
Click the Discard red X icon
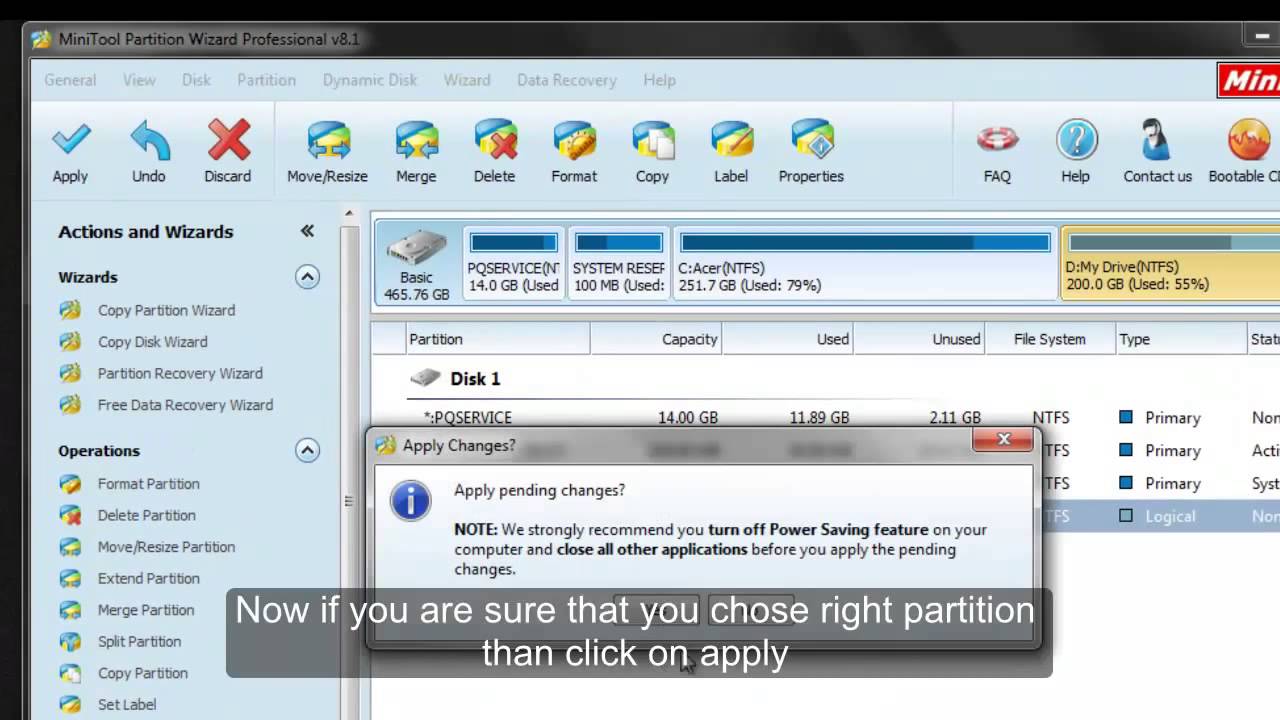click(228, 141)
